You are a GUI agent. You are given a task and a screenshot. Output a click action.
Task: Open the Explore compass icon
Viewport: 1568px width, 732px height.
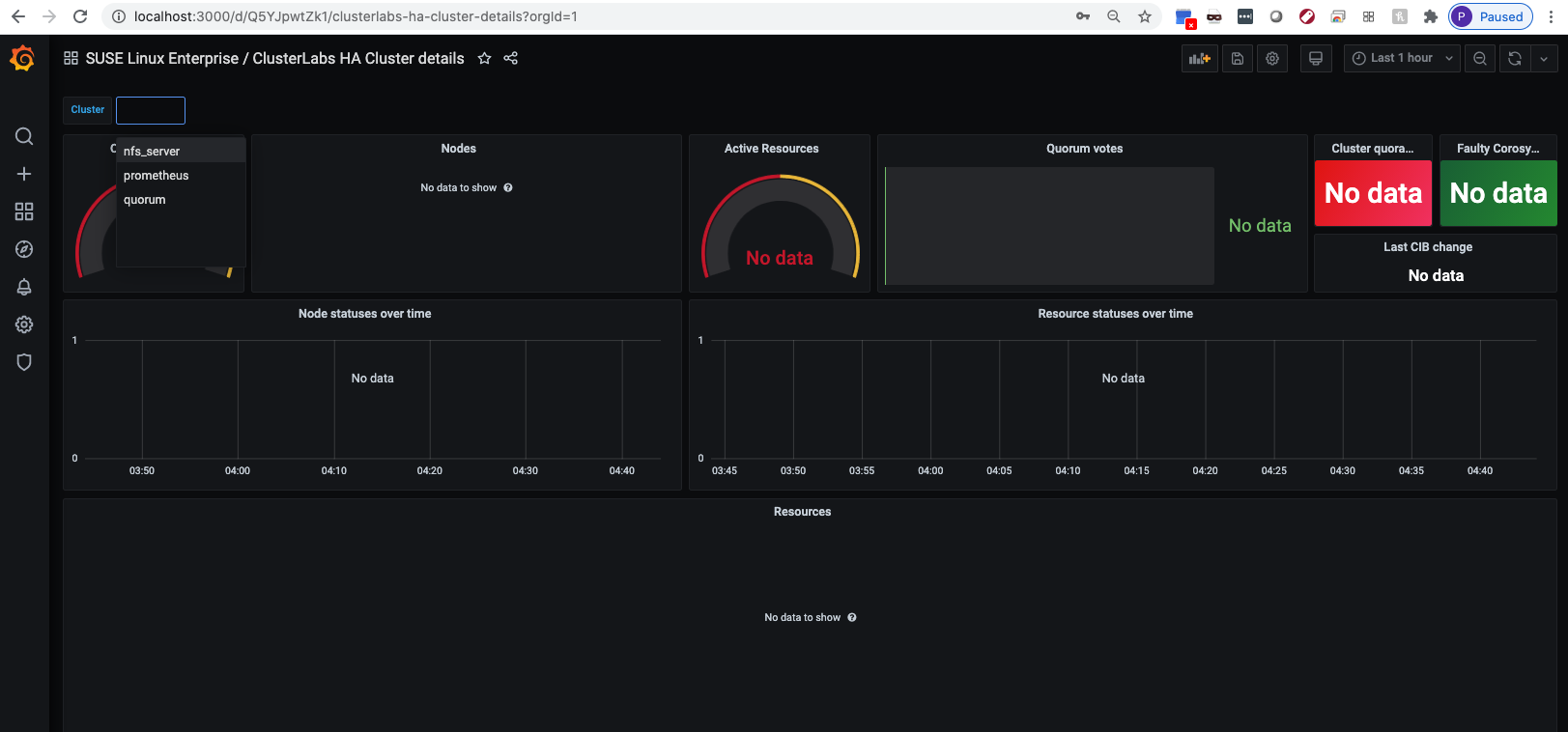(24, 249)
